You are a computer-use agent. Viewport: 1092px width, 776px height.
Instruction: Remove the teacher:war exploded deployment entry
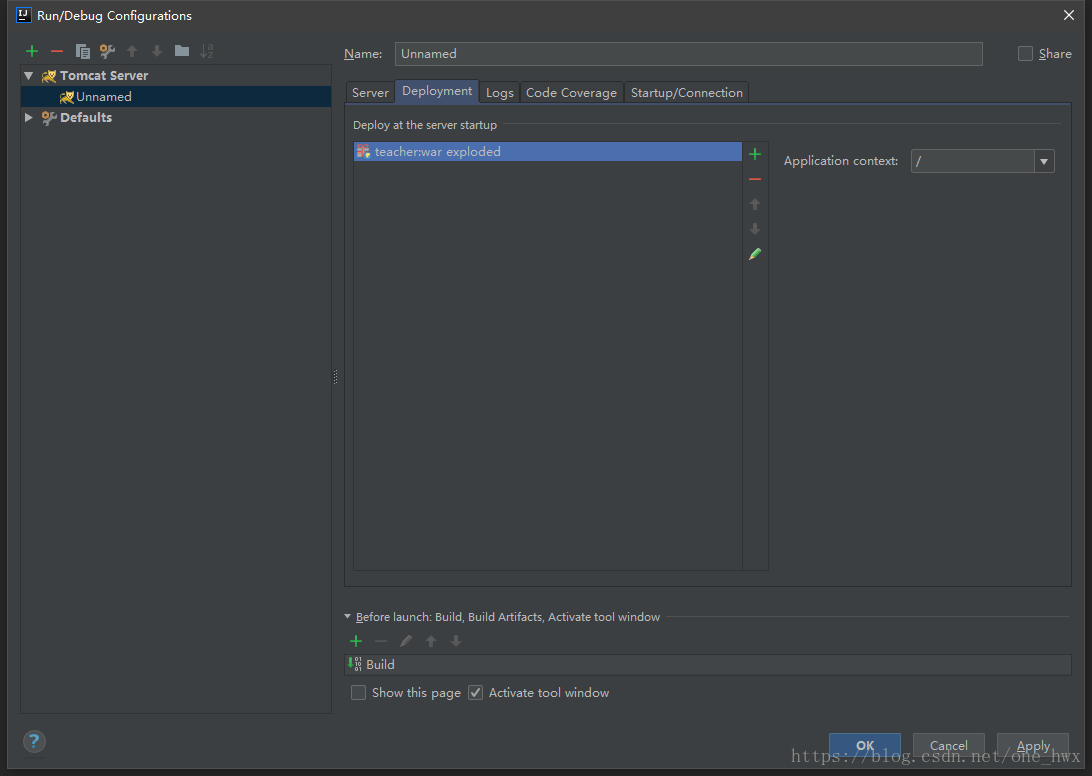coord(755,179)
